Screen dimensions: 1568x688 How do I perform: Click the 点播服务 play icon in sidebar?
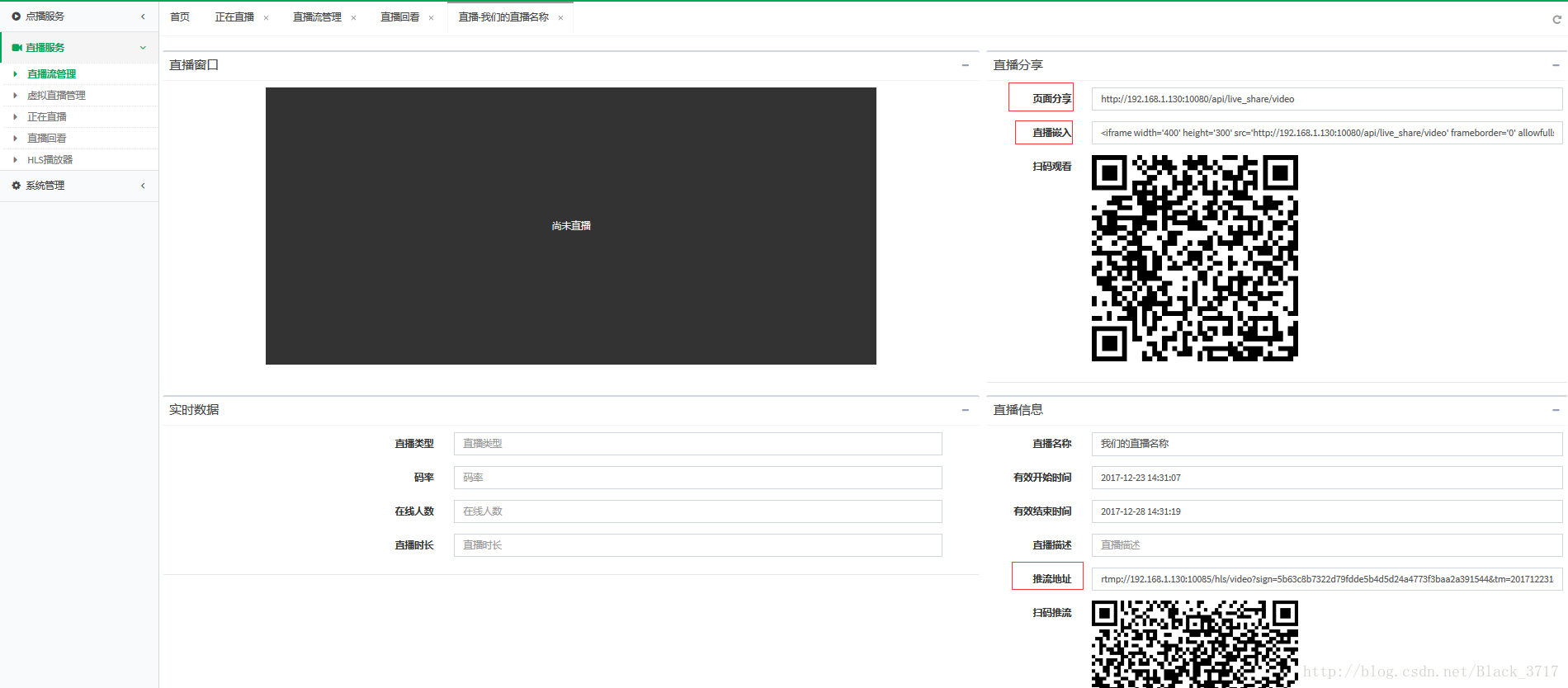click(16, 16)
